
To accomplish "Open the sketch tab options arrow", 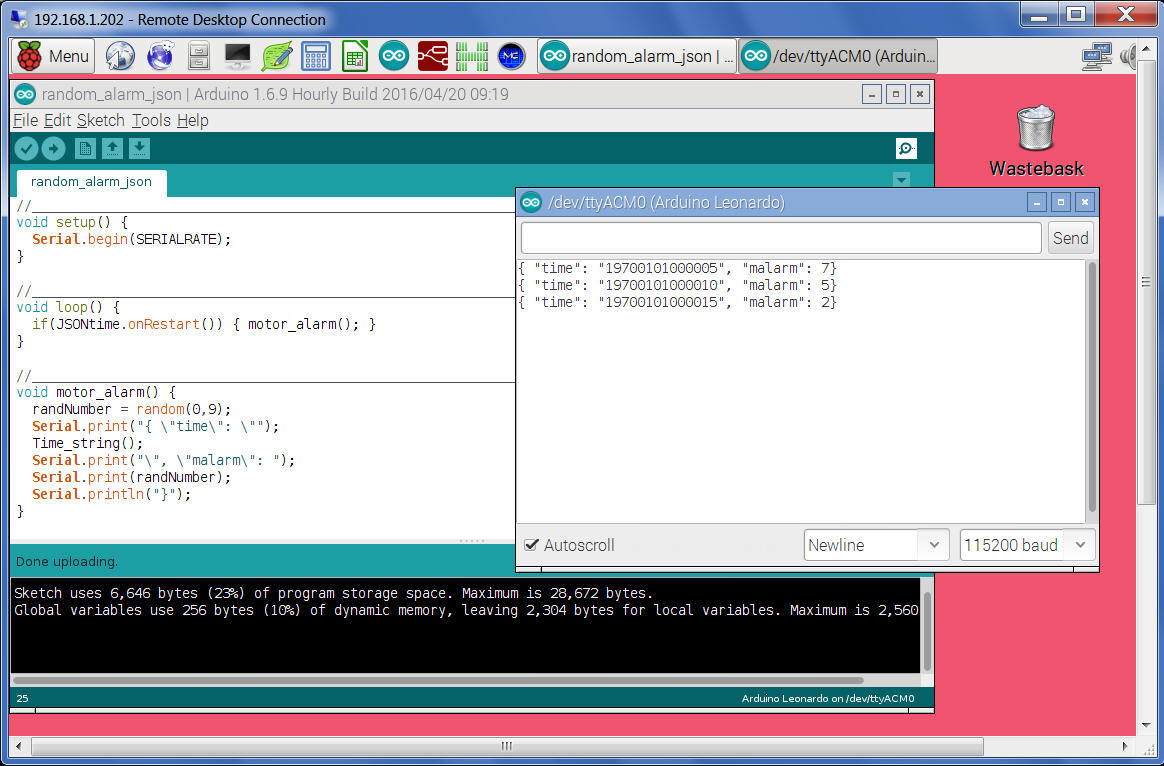I will [901, 180].
